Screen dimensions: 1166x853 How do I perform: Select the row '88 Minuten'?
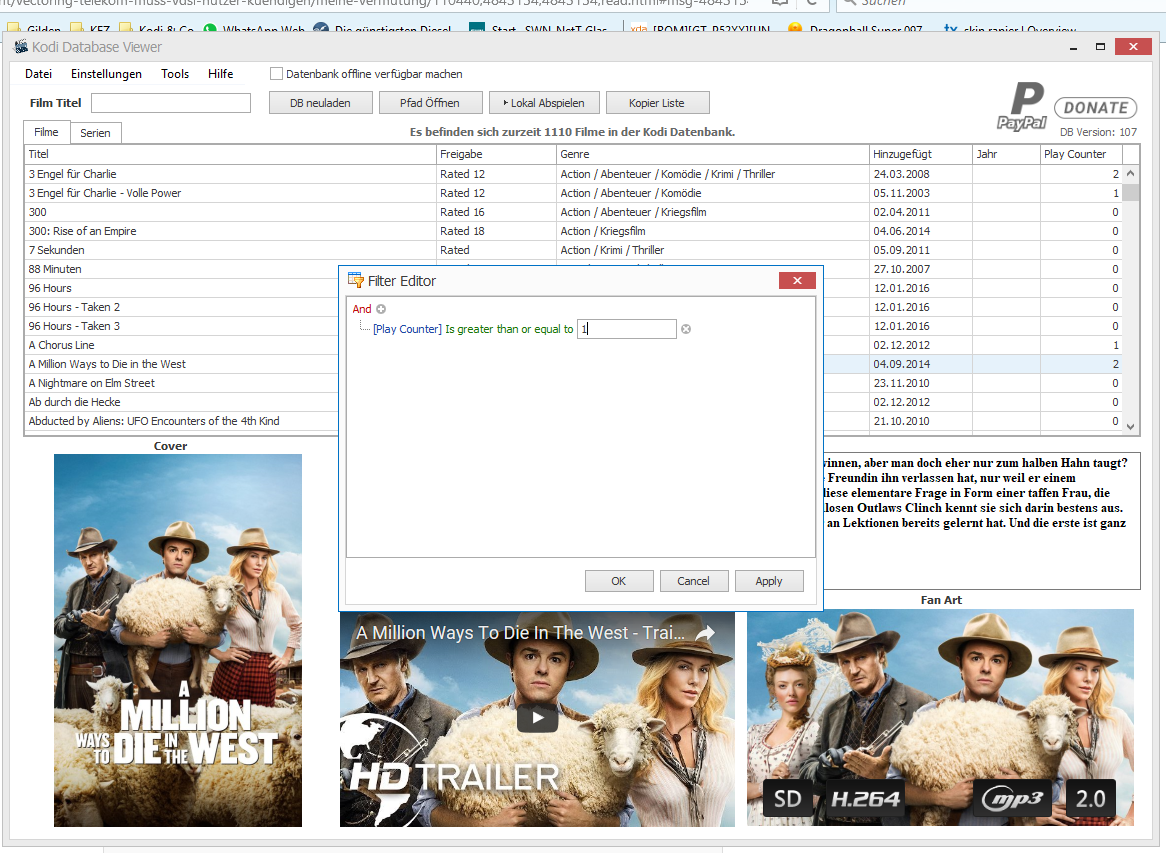[x=181, y=269]
